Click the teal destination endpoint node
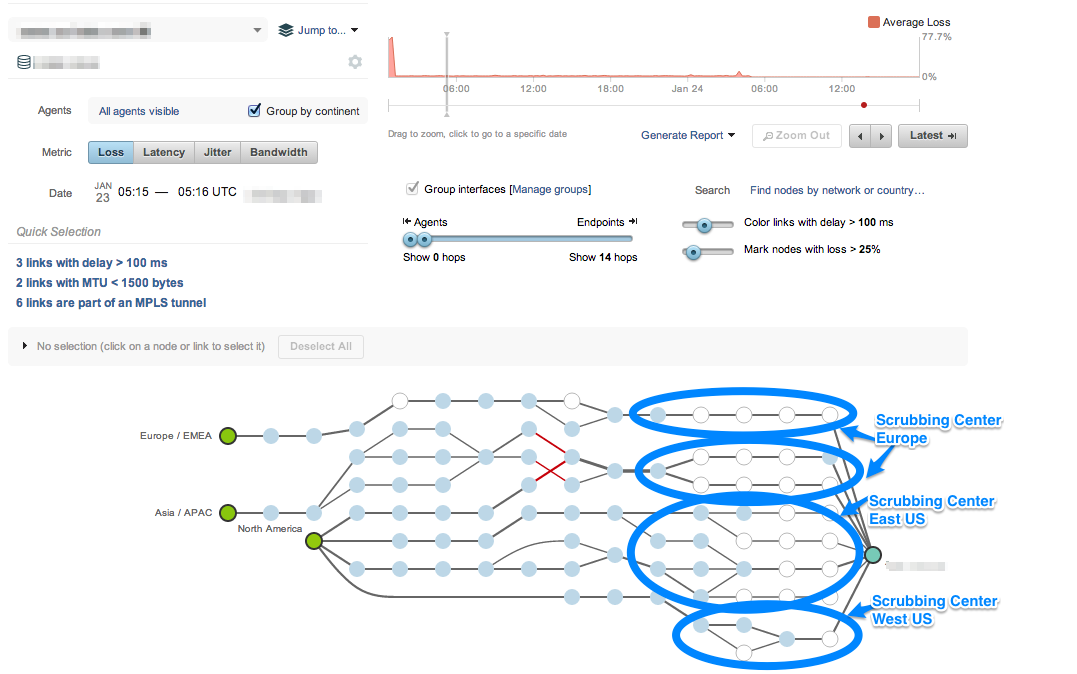 coord(873,555)
